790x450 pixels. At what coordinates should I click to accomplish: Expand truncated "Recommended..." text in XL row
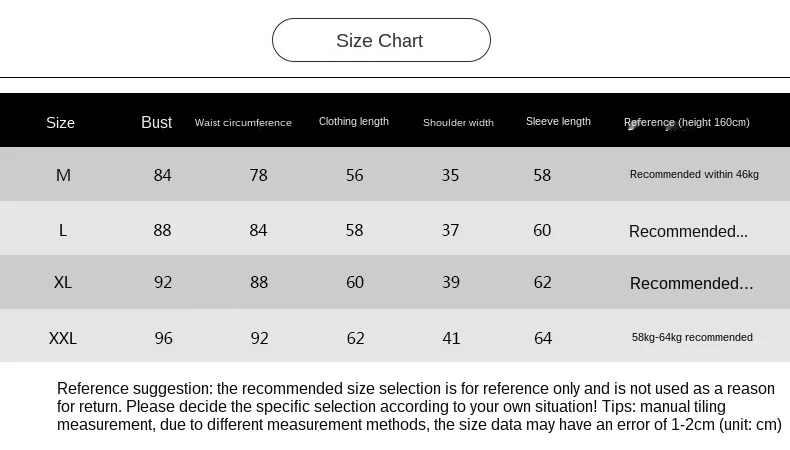pos(691,284)
